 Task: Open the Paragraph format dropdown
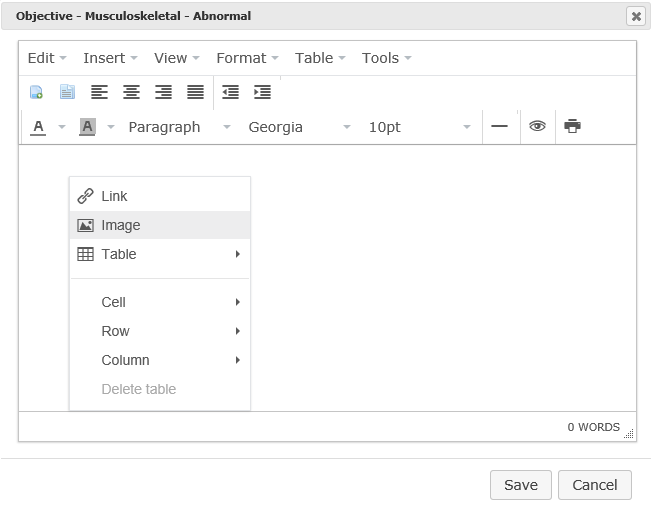coord(179,127)
